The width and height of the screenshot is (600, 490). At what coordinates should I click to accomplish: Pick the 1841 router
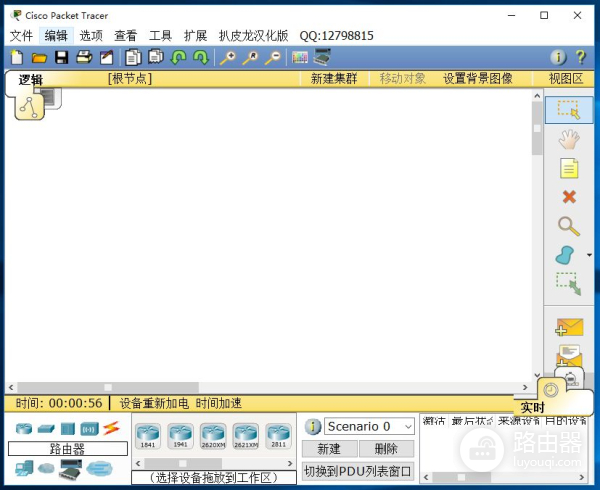[x=148, y=436]
